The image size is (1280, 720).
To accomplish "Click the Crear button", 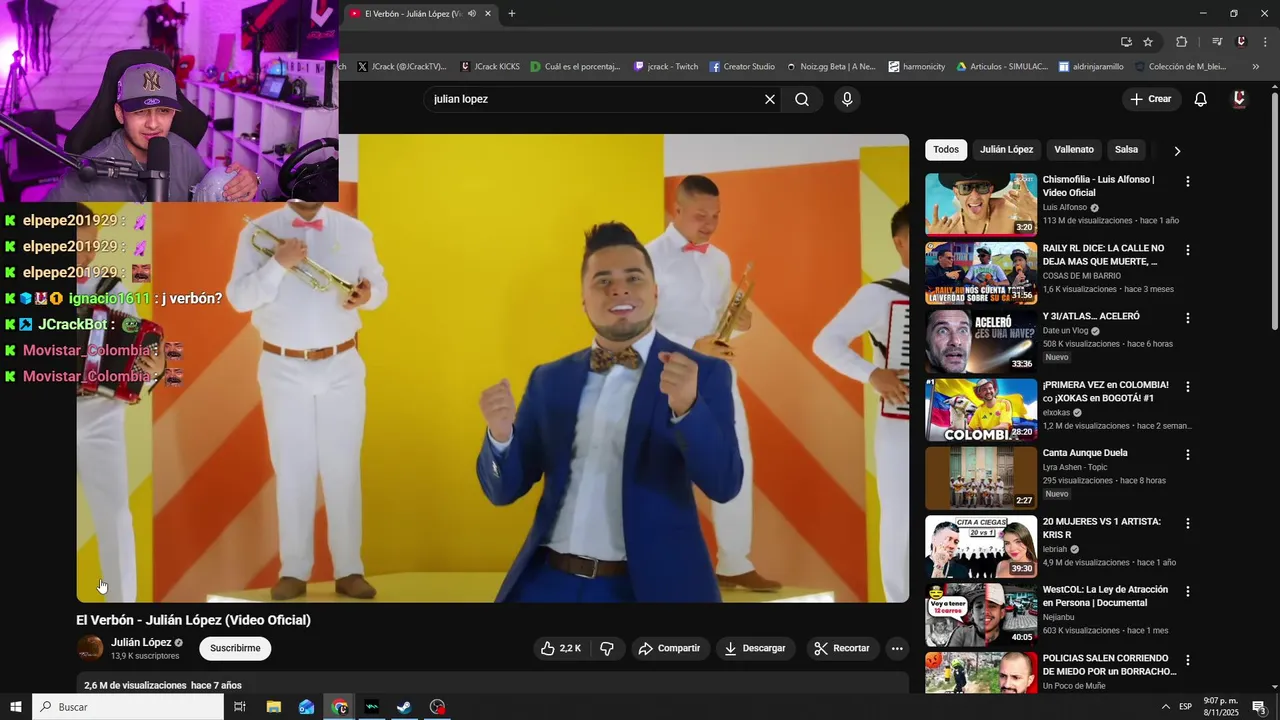I will 1150,99.
